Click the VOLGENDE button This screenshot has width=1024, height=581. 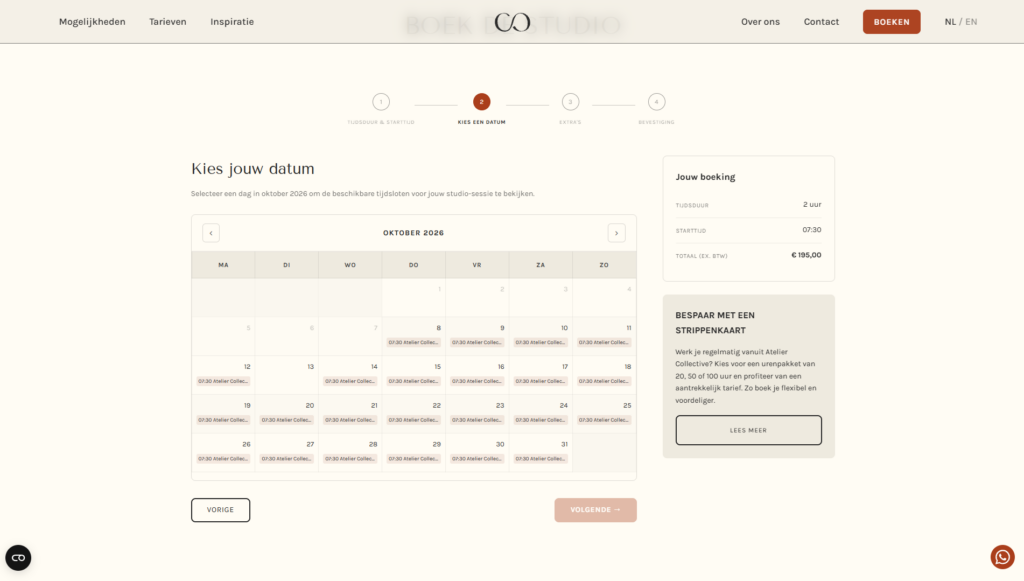pyautogui.click(x=596, y=510)
